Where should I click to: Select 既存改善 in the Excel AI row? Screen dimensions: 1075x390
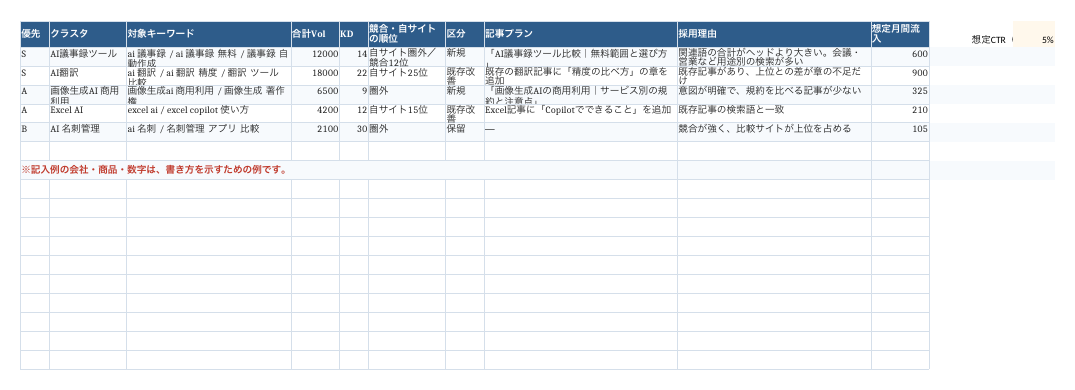pos(465,114)
